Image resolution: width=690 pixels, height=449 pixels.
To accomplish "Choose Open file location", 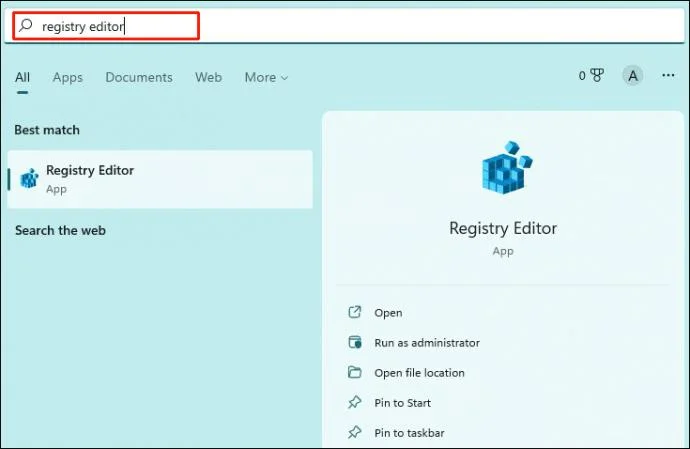I will click(419, 372).
